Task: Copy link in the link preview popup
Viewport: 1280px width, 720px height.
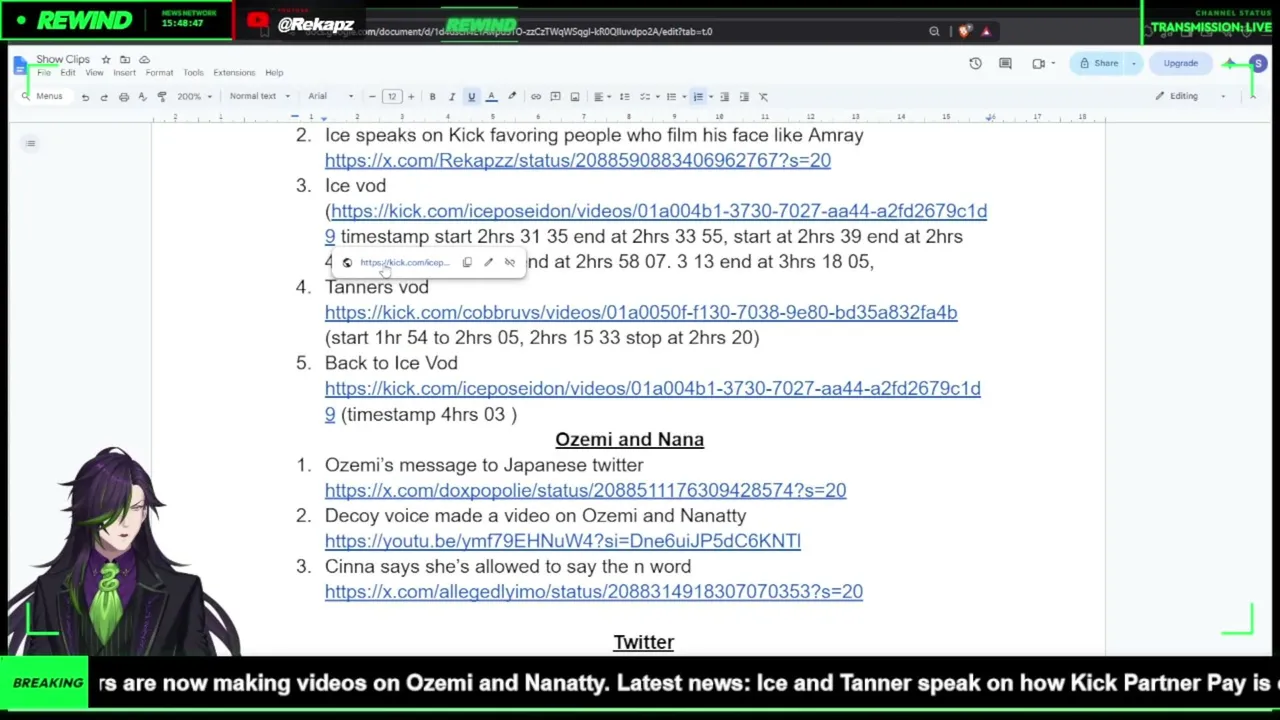Action: (x=467, y=263)
